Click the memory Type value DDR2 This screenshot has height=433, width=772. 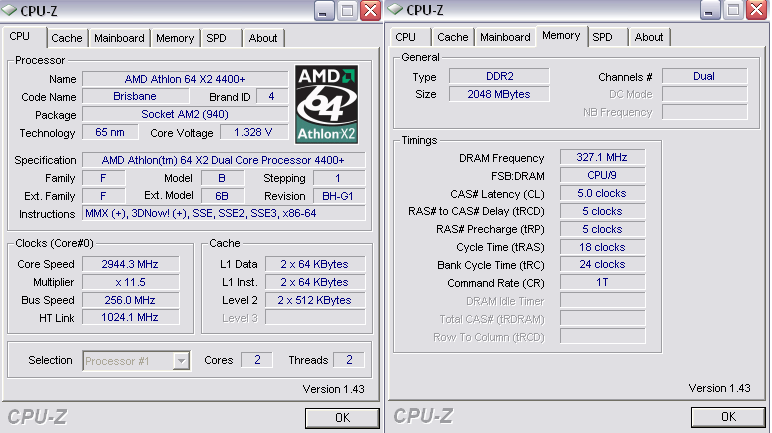499,76
